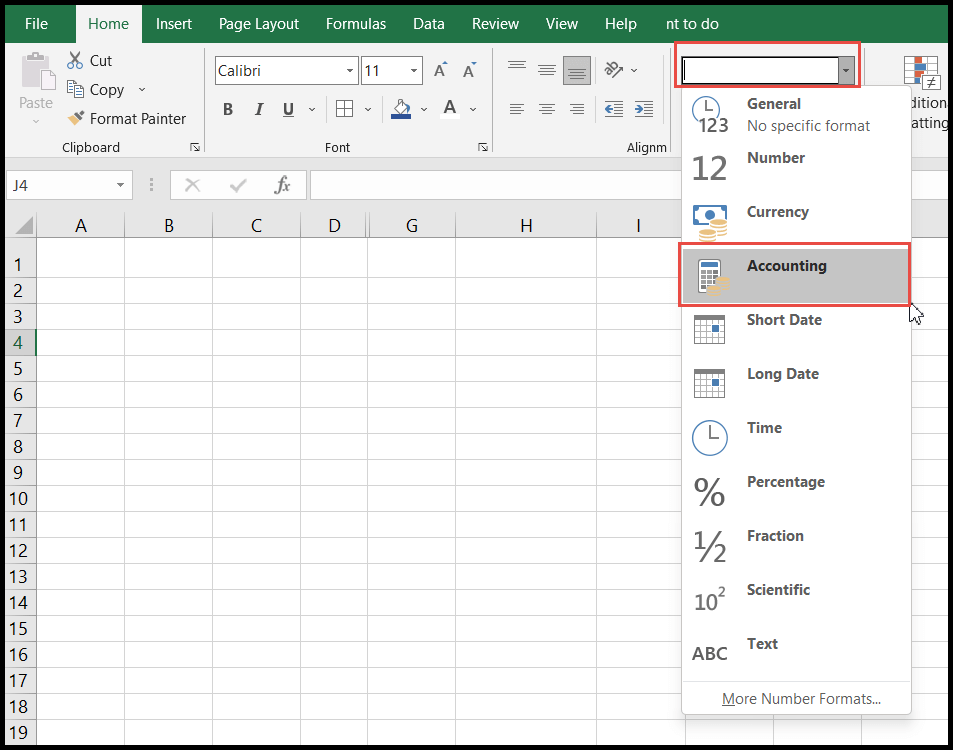Open the Review ribbon tab

point(495,23)
